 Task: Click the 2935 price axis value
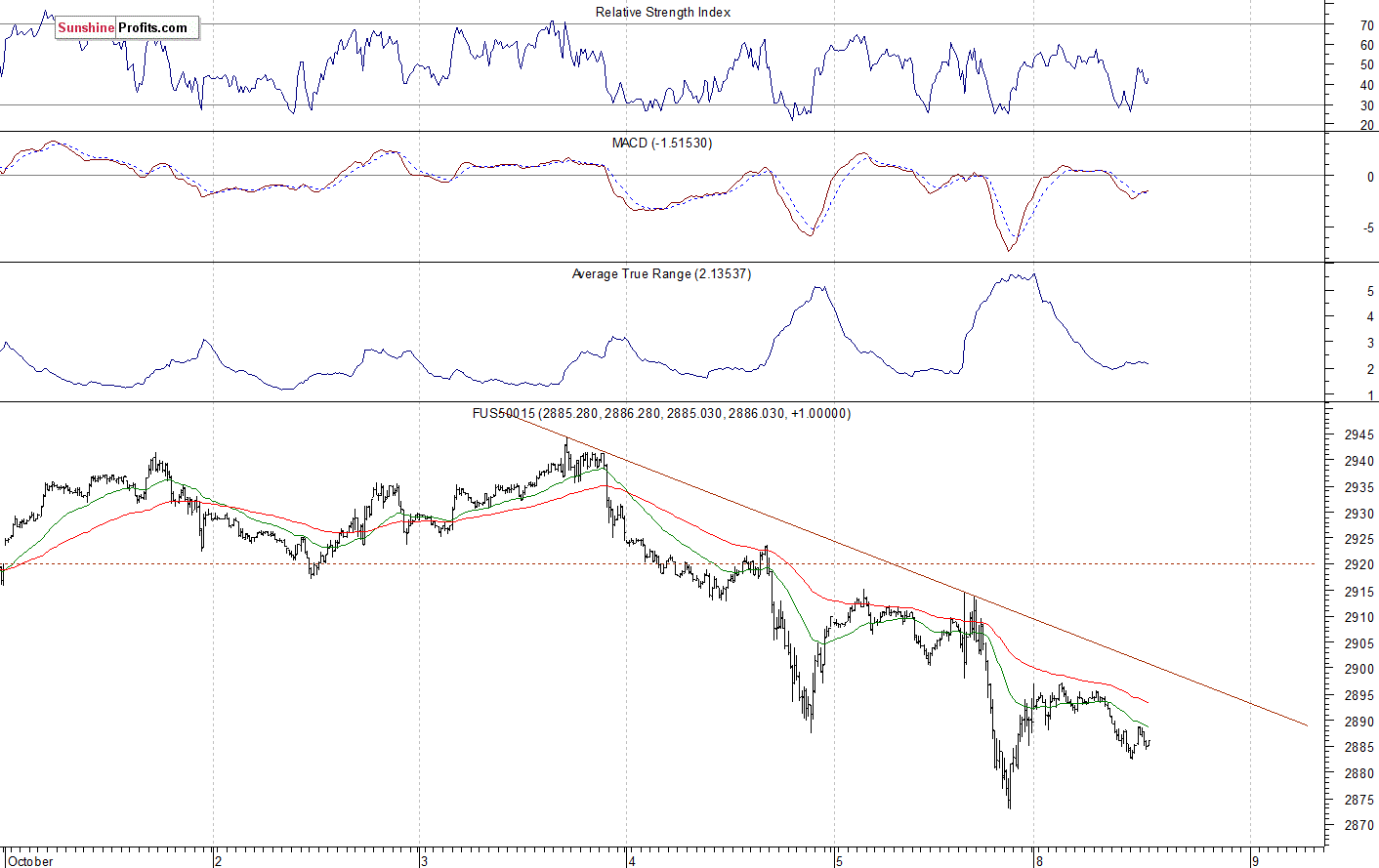click(1358, 486)
